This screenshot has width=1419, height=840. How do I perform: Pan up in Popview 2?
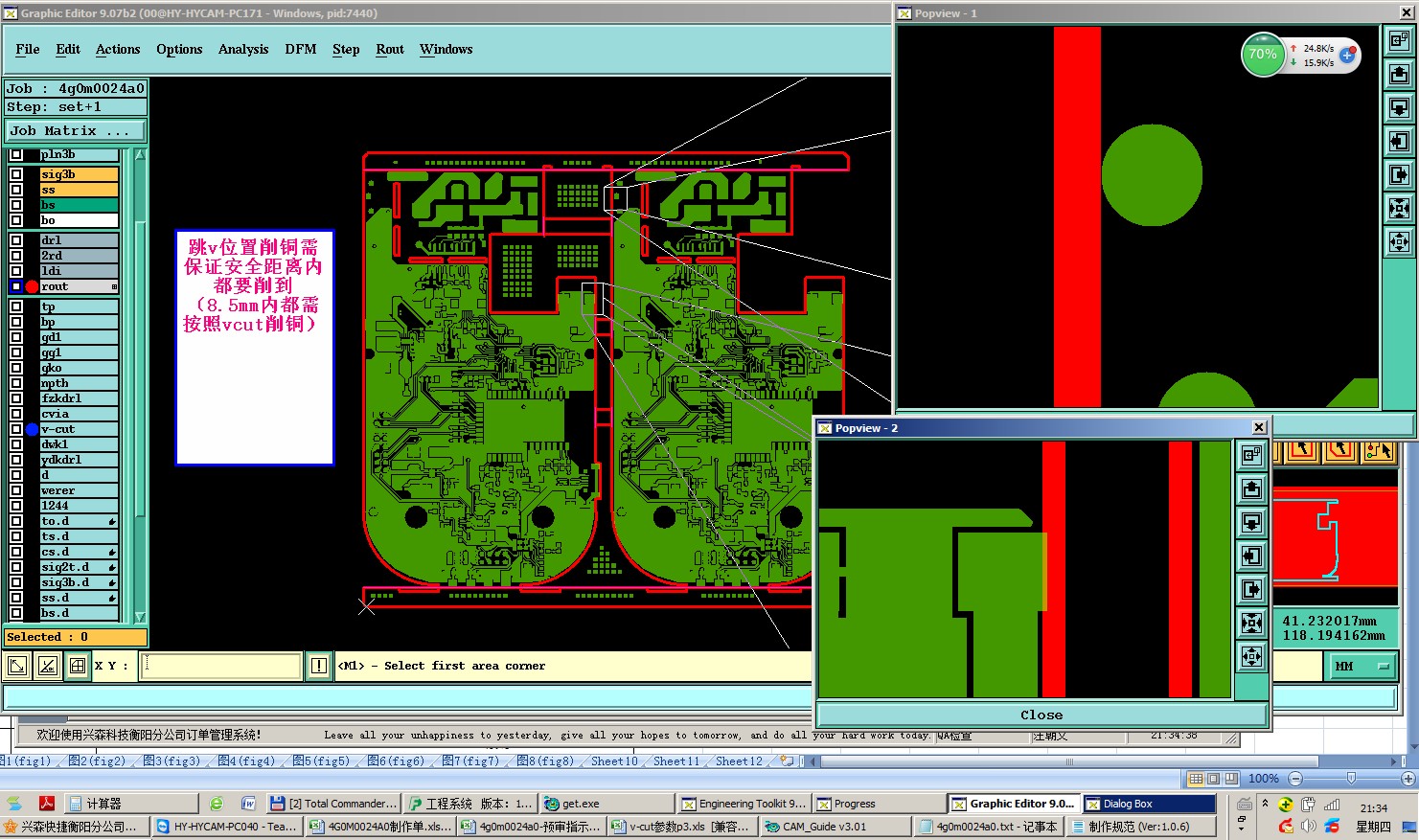1251,489
